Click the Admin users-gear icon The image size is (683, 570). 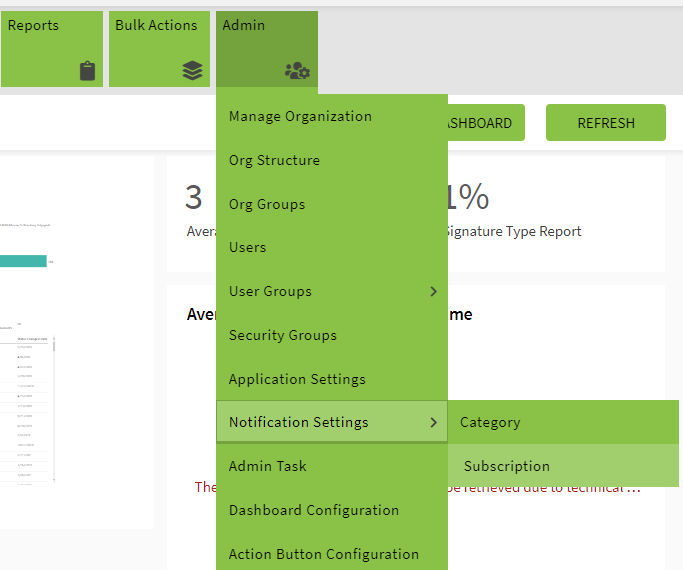pyautogui.click(x=297, y=71)
